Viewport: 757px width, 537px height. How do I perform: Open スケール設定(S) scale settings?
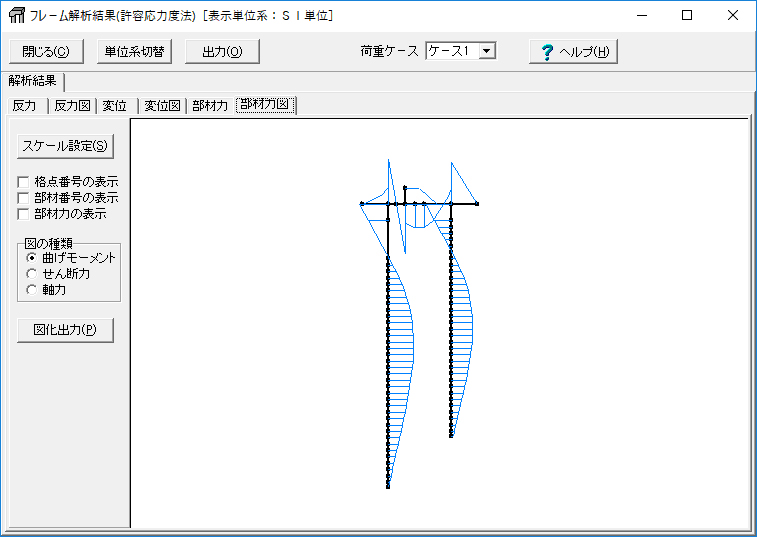pyautogui.click(x=65, y=146)
